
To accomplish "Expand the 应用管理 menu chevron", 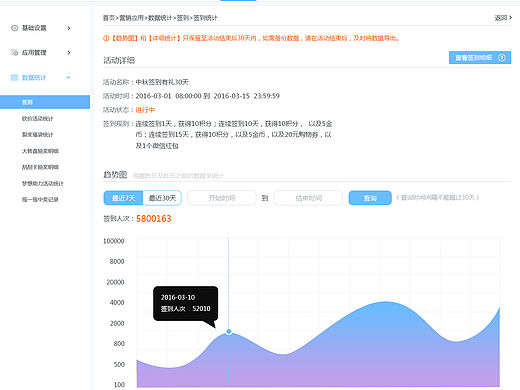I will coord(69,53).
